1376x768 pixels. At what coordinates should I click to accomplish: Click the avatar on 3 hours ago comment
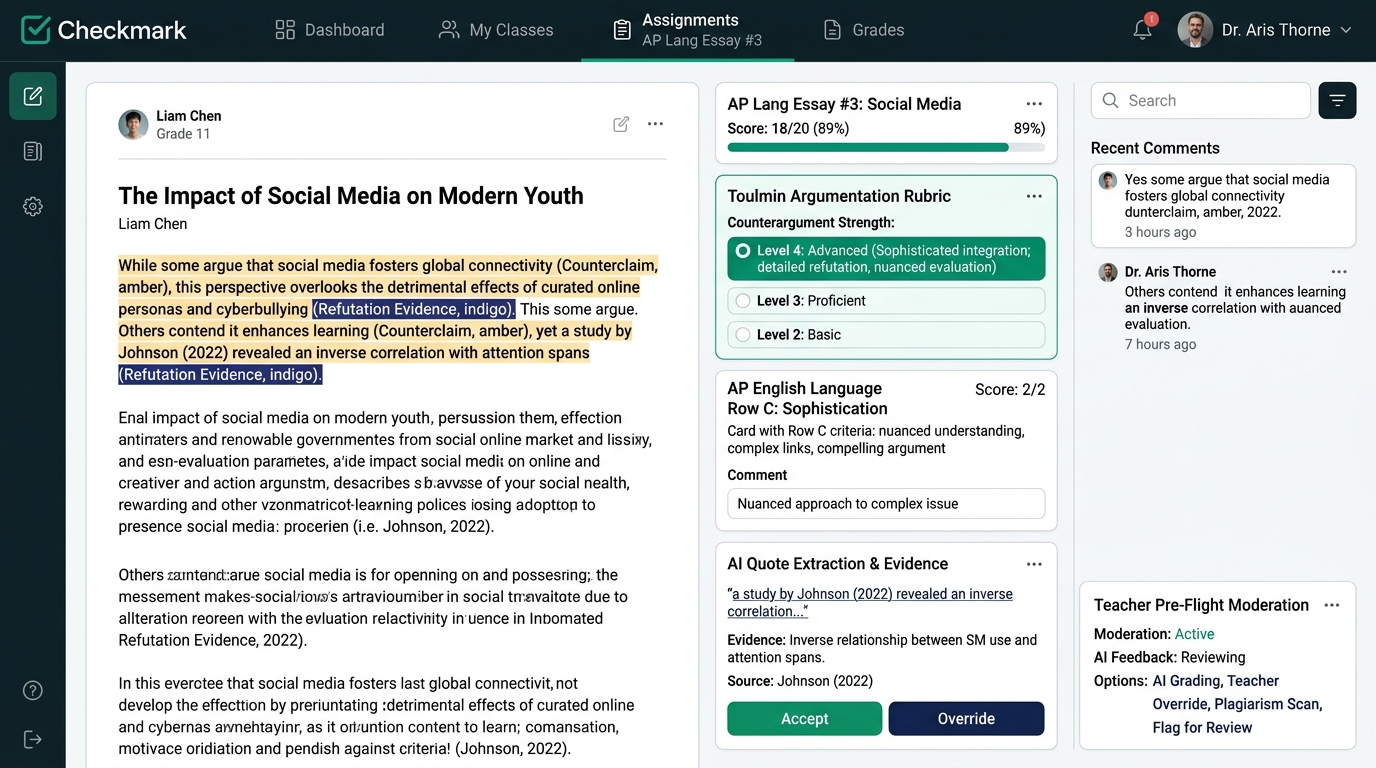[1108, 181]
